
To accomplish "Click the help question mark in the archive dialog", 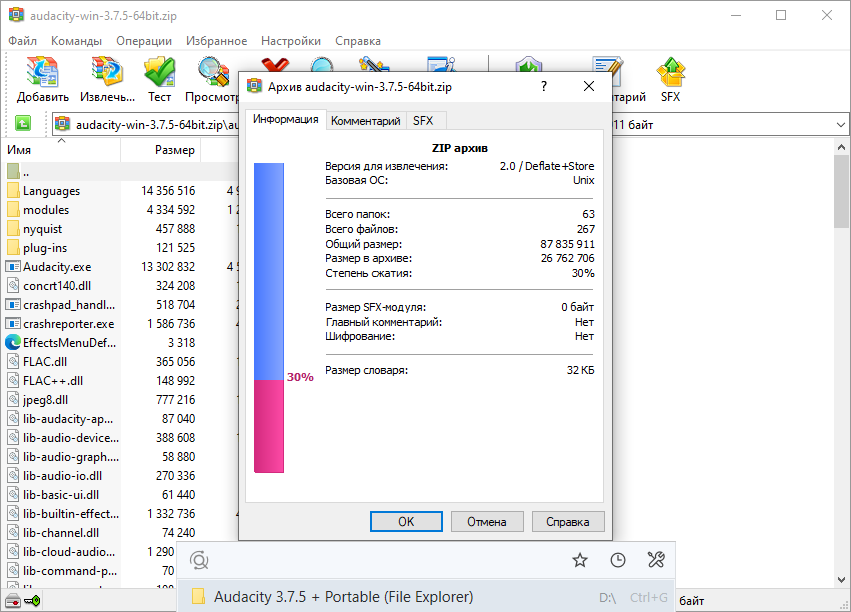I will click(544, 86).
